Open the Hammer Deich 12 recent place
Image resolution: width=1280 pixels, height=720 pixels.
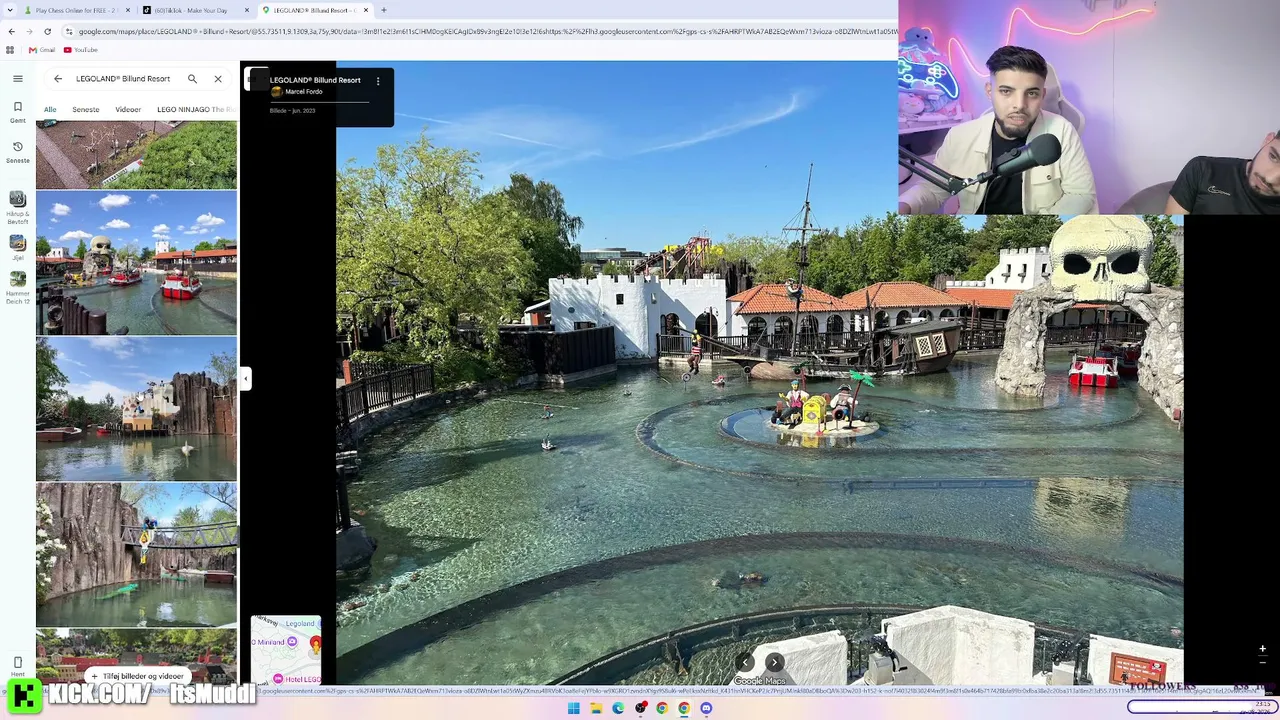point(18,288)
